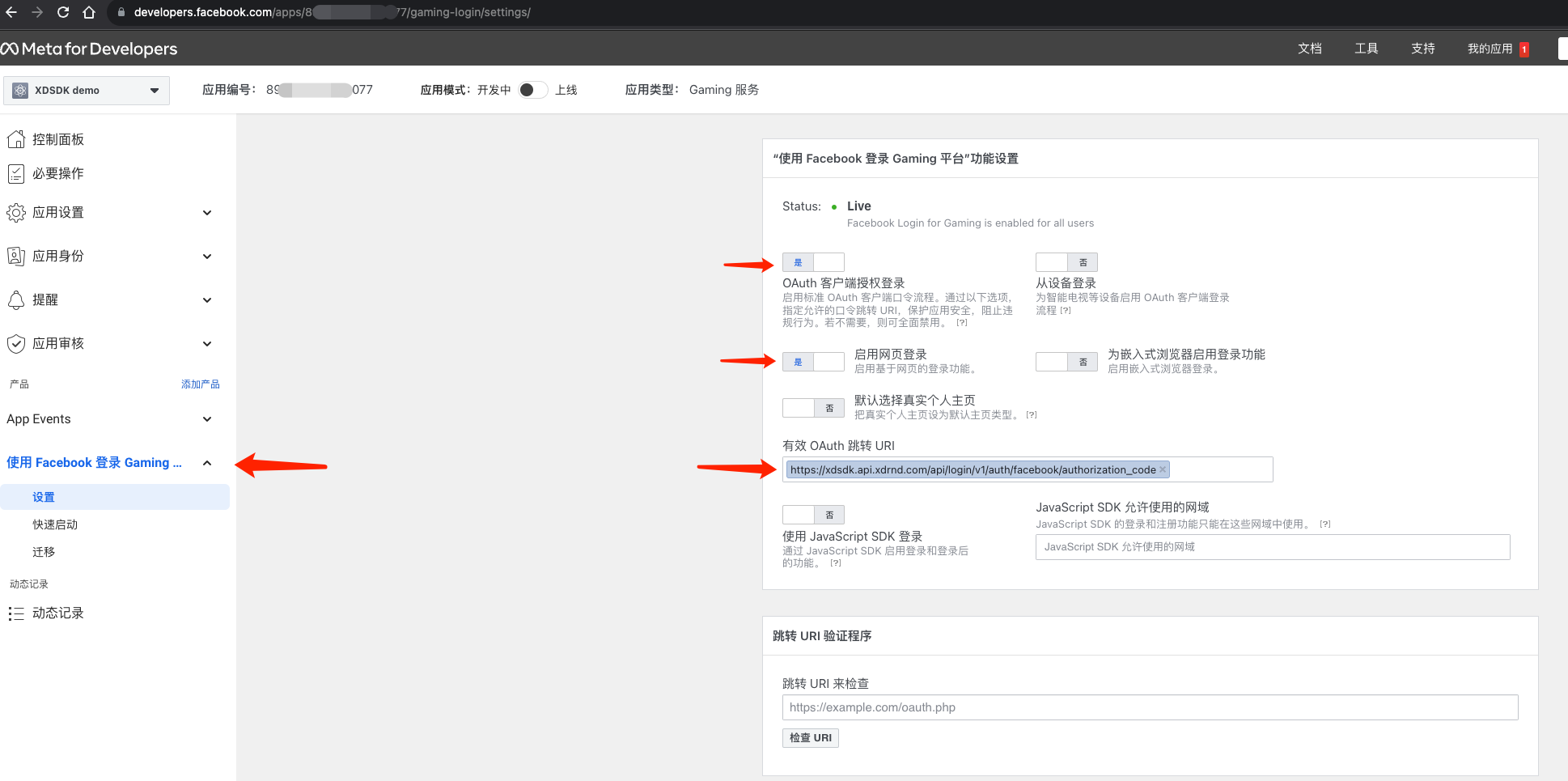Click the browser back arrow

11,12
